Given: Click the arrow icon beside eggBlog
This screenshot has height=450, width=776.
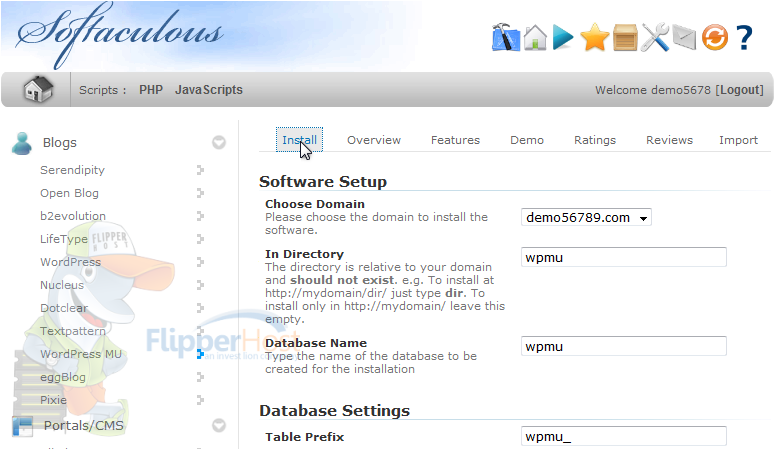Looking at the screenshot, I should click(200, 377).
